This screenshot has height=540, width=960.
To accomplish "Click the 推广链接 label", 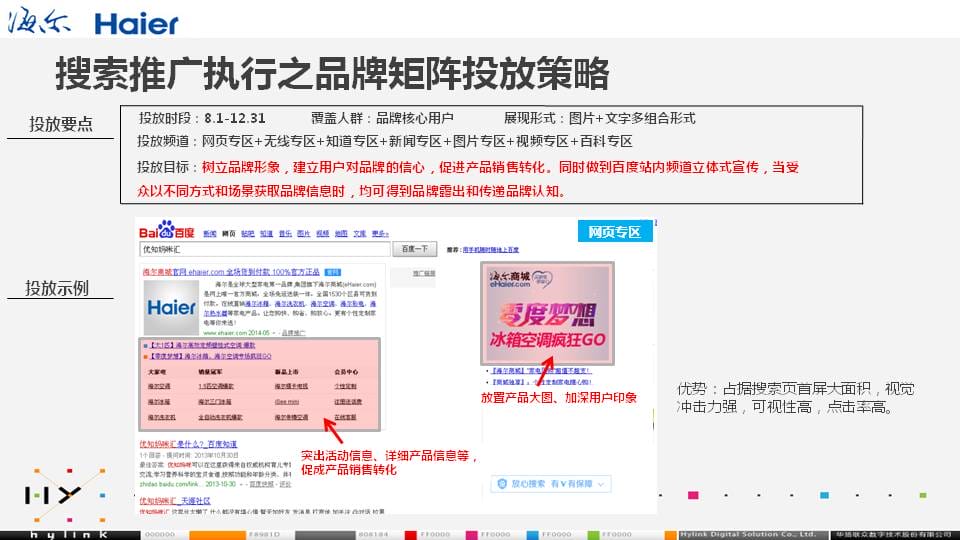I will coord(424,273).
